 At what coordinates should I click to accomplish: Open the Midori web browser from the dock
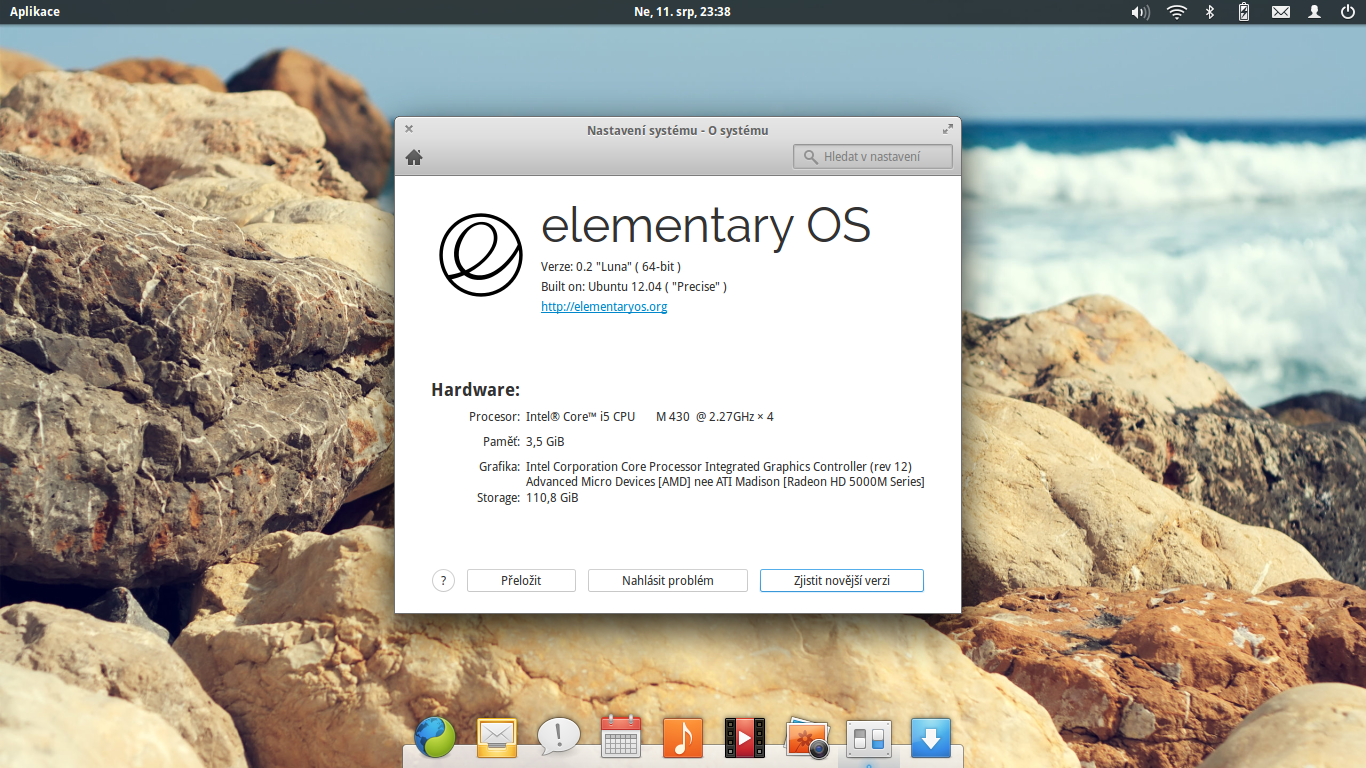434,737
